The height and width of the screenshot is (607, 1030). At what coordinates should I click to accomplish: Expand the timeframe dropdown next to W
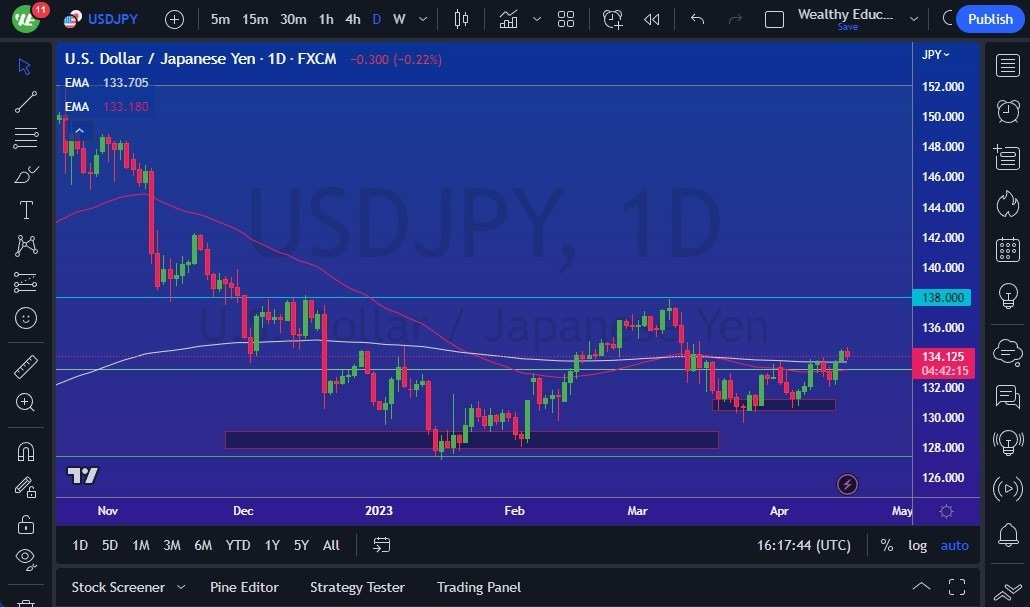click(421, 19)
